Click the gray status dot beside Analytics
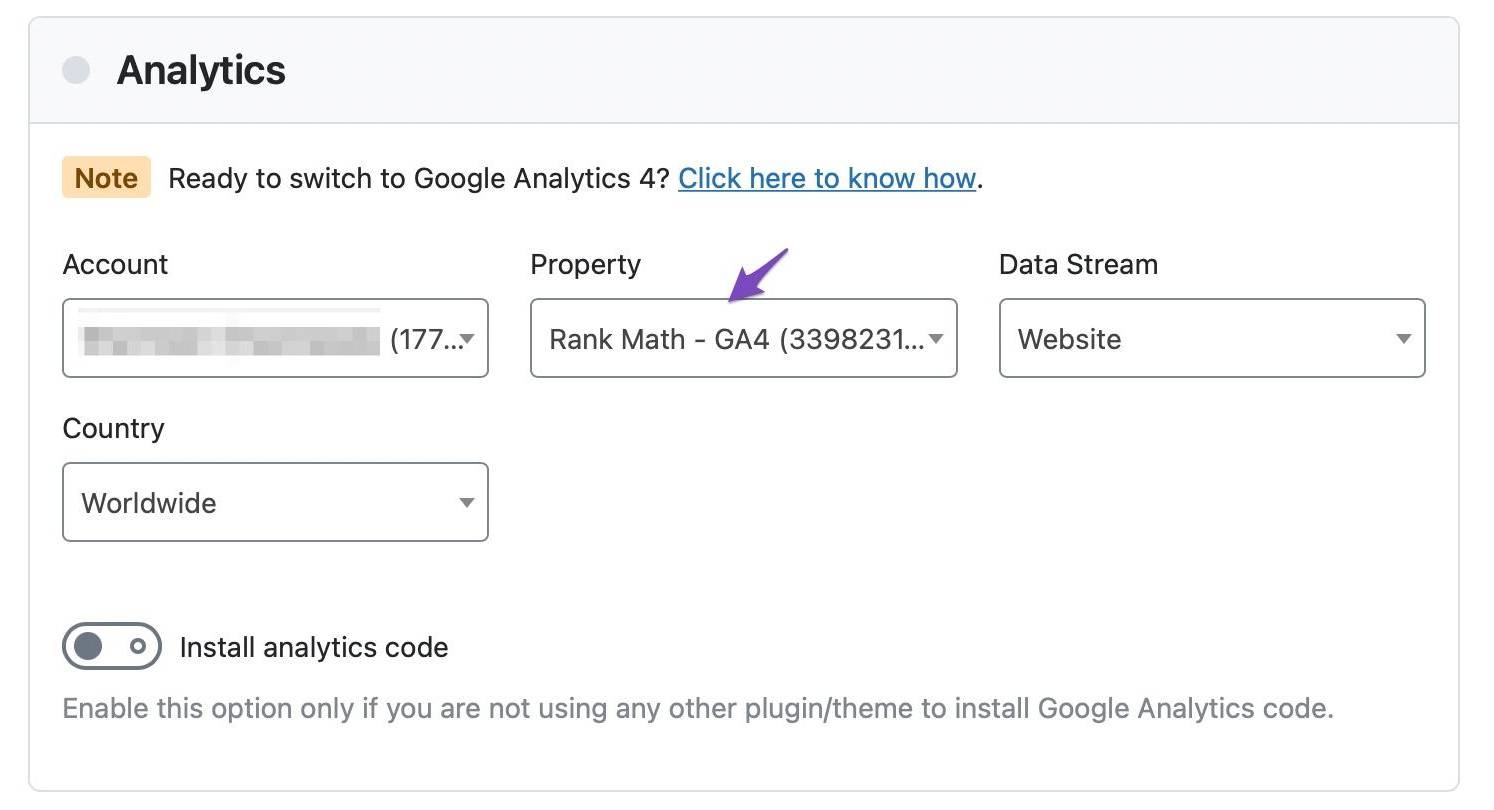The width and height of the screenshot is (1494, 810). pyautogui.click(x=76, y=70)
